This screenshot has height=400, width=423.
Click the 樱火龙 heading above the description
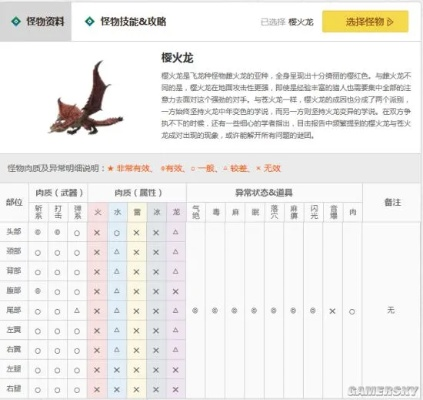click(x=177, y=58)
